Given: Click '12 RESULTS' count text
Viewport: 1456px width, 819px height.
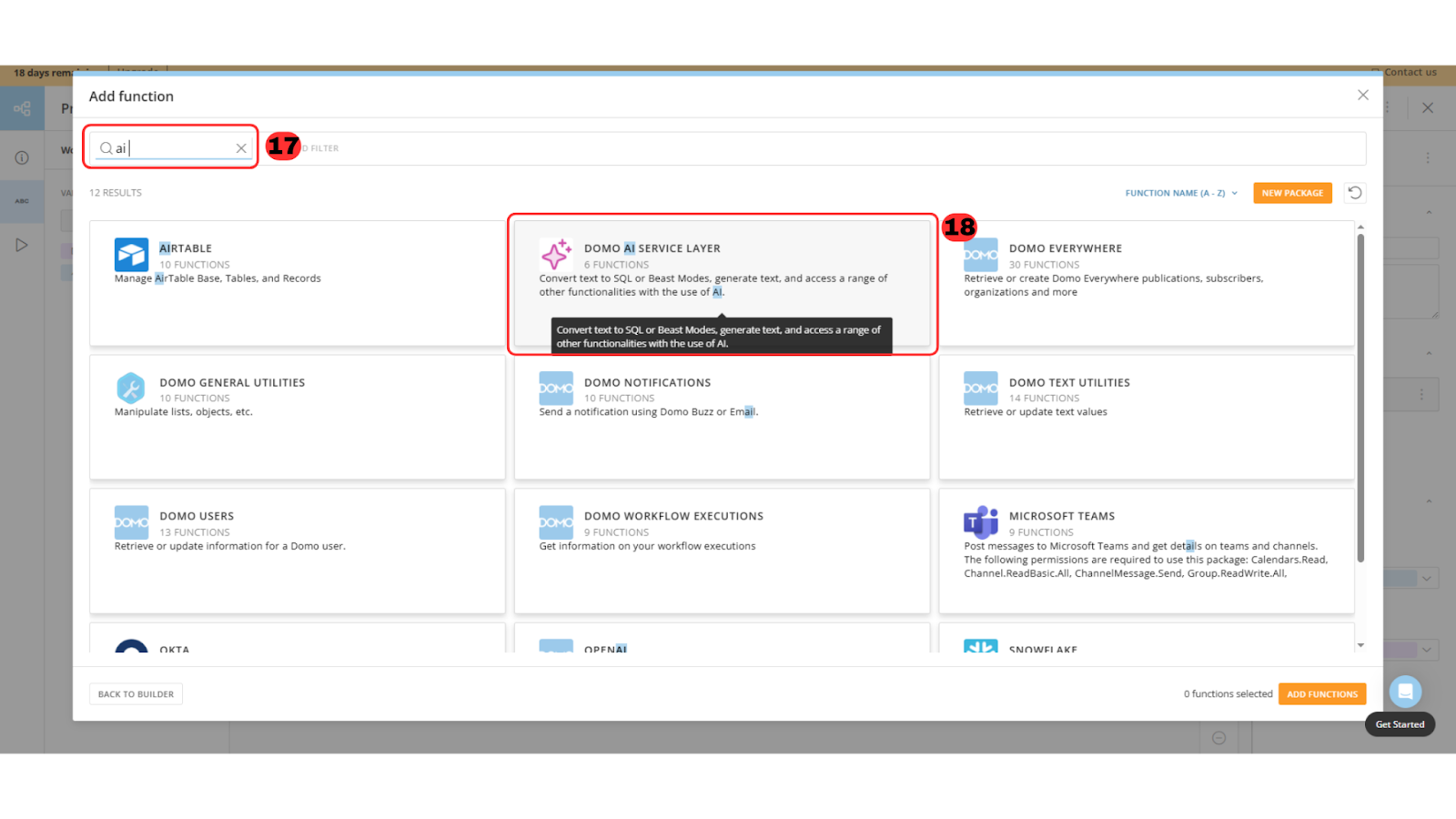Looking at the screenshot, I should pyautogui.click(x=116, y=193).
